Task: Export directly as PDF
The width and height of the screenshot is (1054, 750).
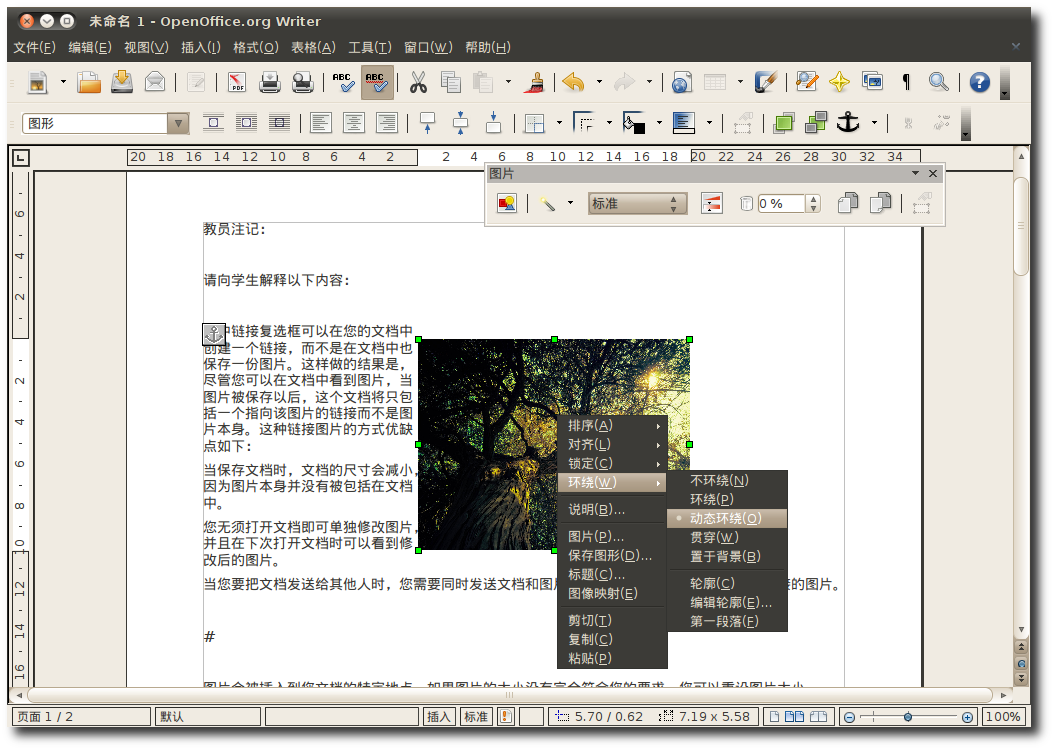Action: point(237,82)
